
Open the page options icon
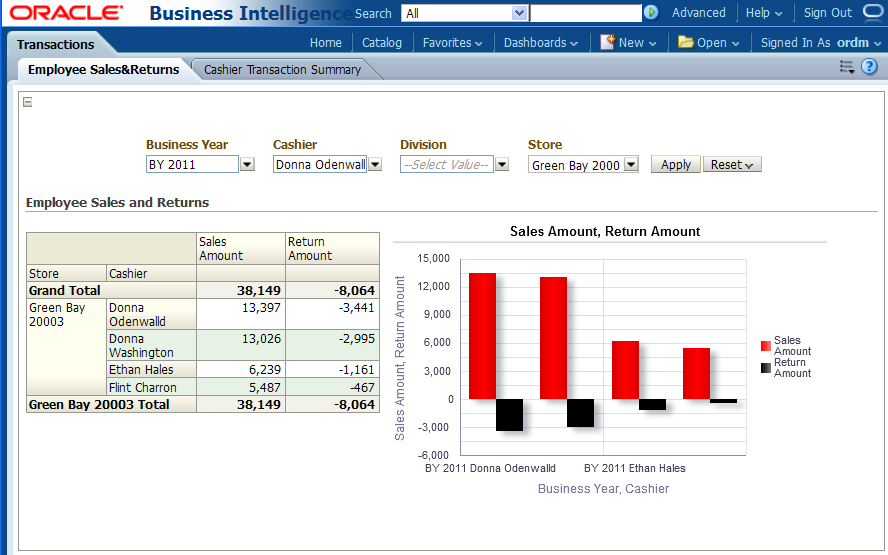pos(846,67)
